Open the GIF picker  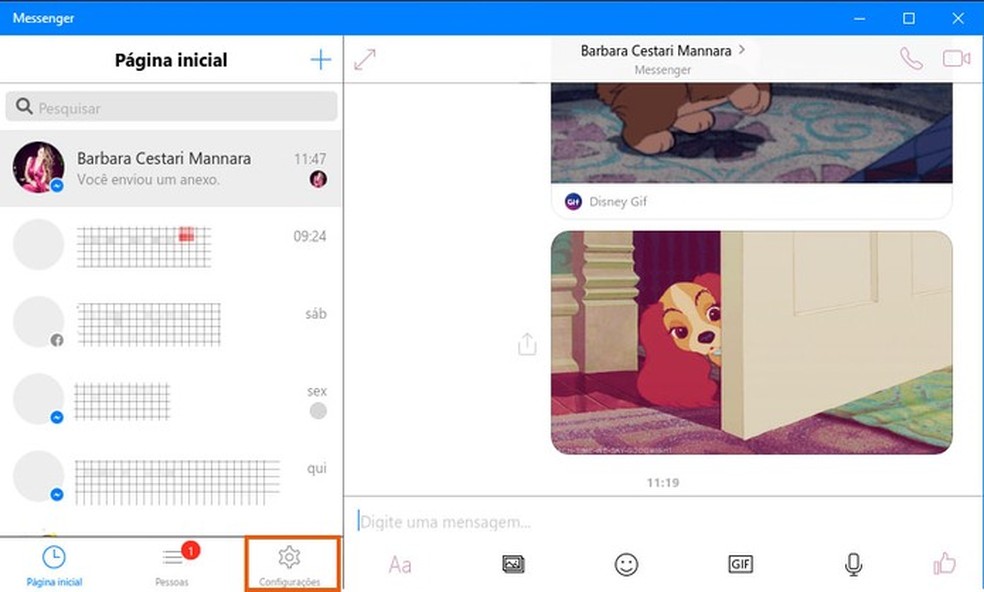740,564
